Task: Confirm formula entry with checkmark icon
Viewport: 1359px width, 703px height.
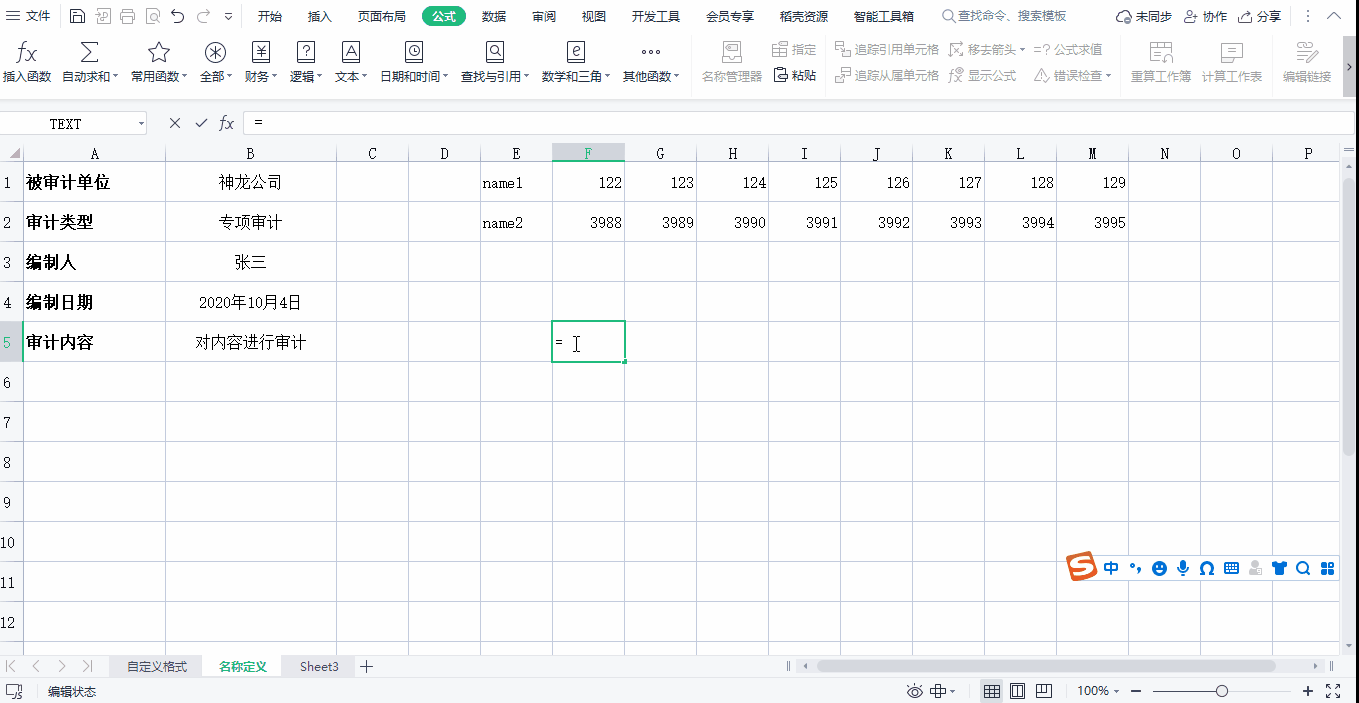Action: tap(201, 123)
